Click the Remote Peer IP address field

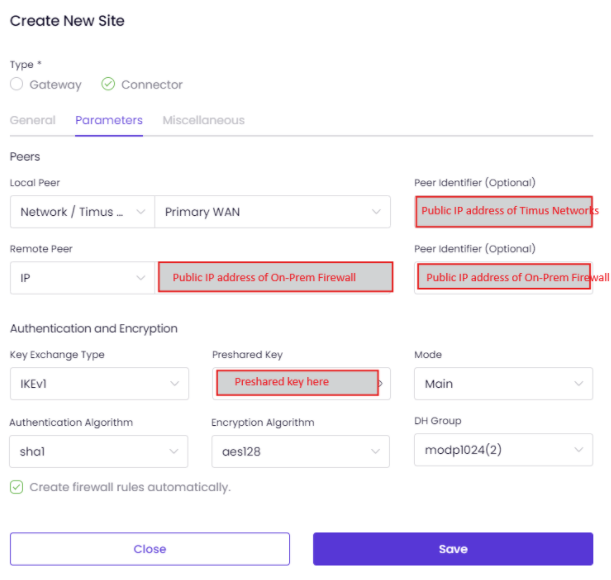275,277
